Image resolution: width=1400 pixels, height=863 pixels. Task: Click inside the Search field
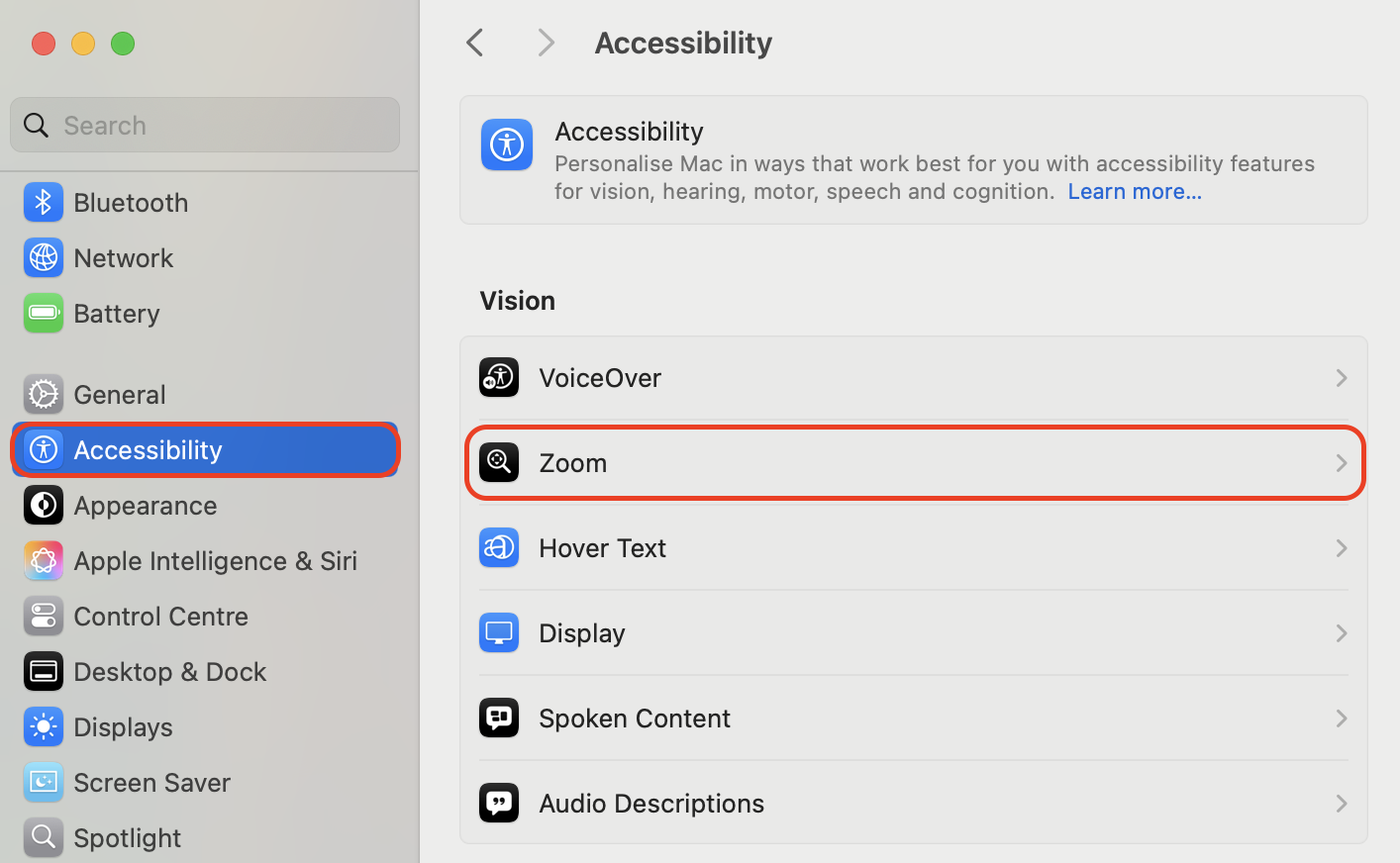click(205, 125)
